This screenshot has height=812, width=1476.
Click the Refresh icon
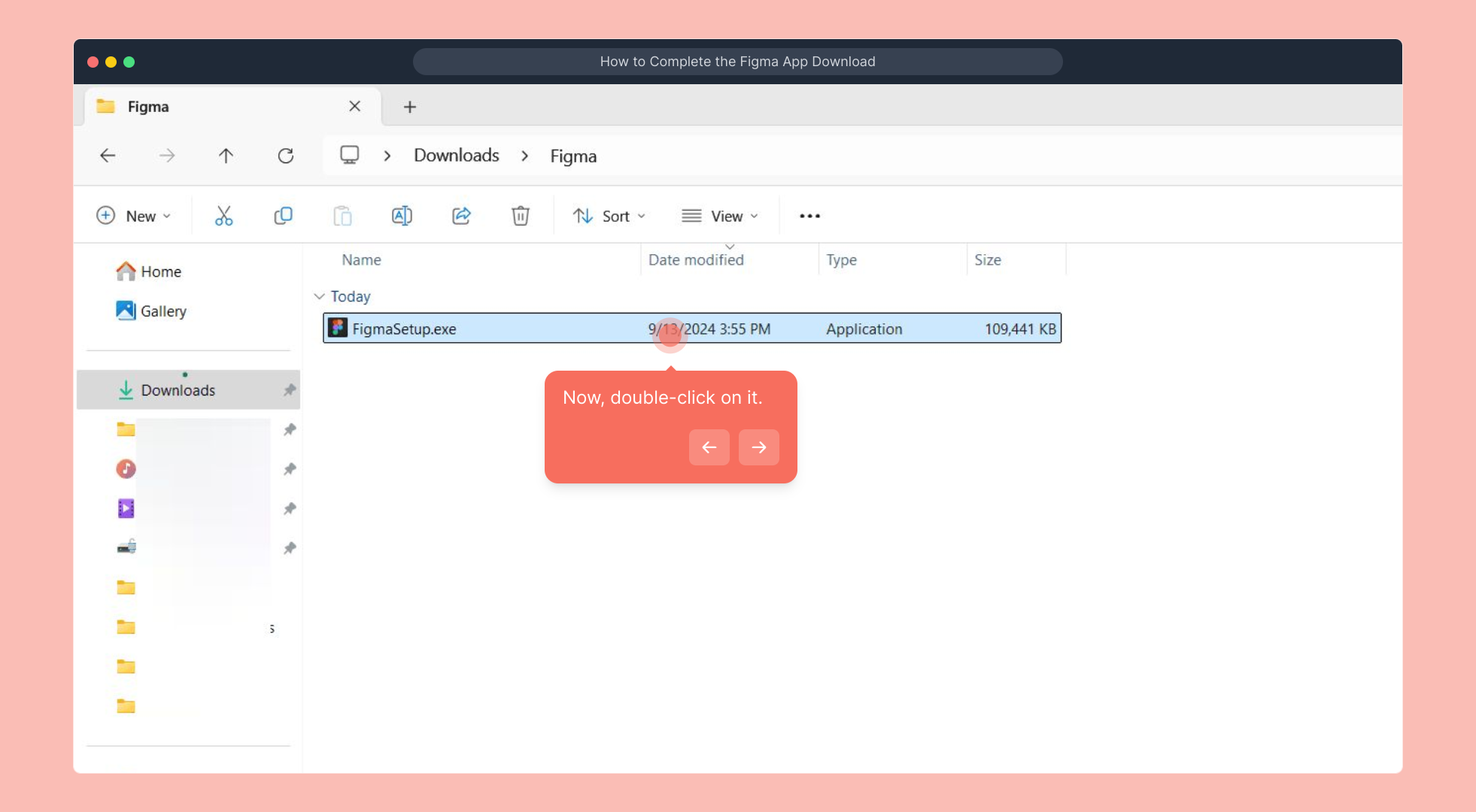tap(285, 156)
